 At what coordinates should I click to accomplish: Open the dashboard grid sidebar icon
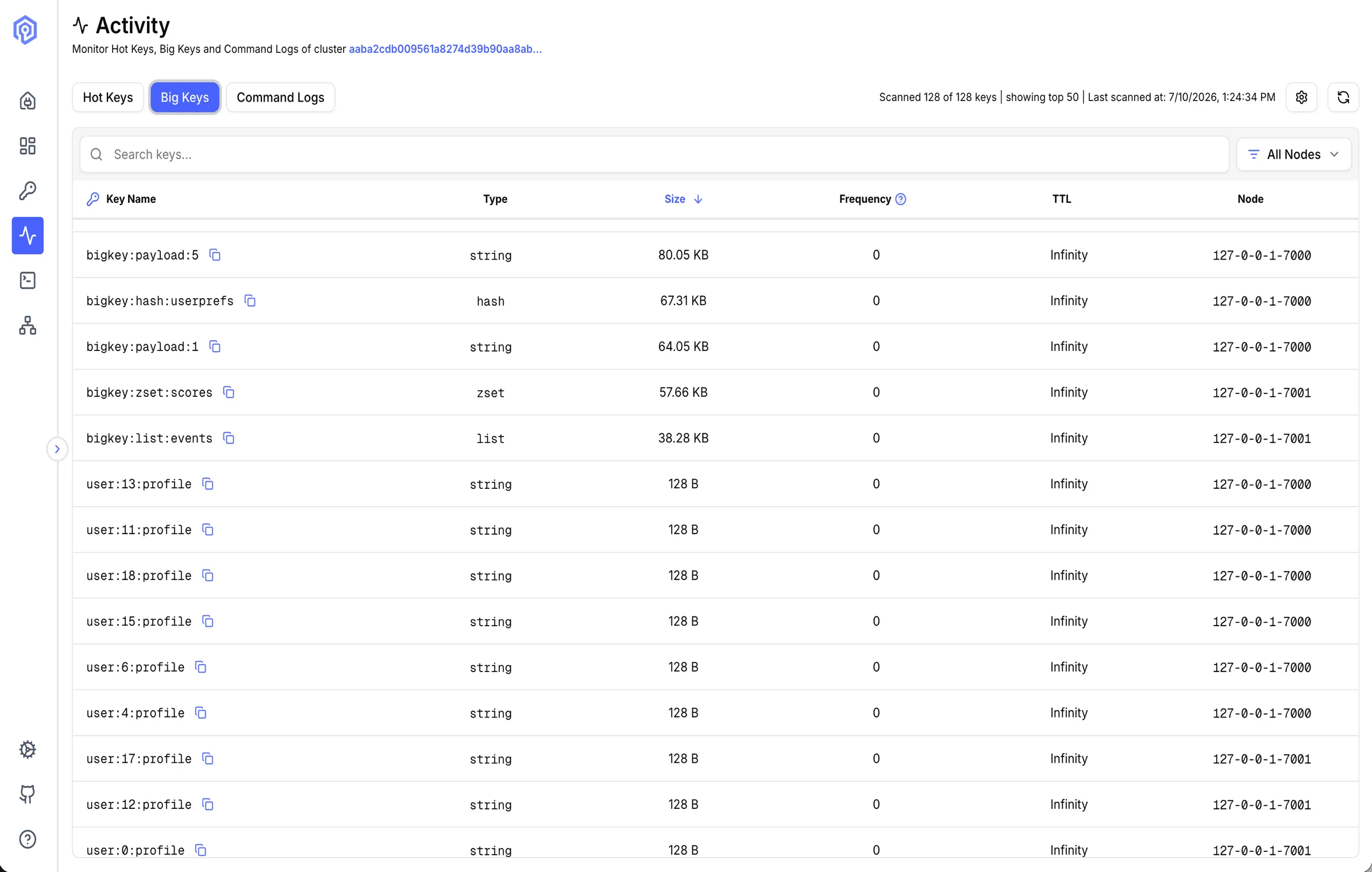click(x=28, y=146)
